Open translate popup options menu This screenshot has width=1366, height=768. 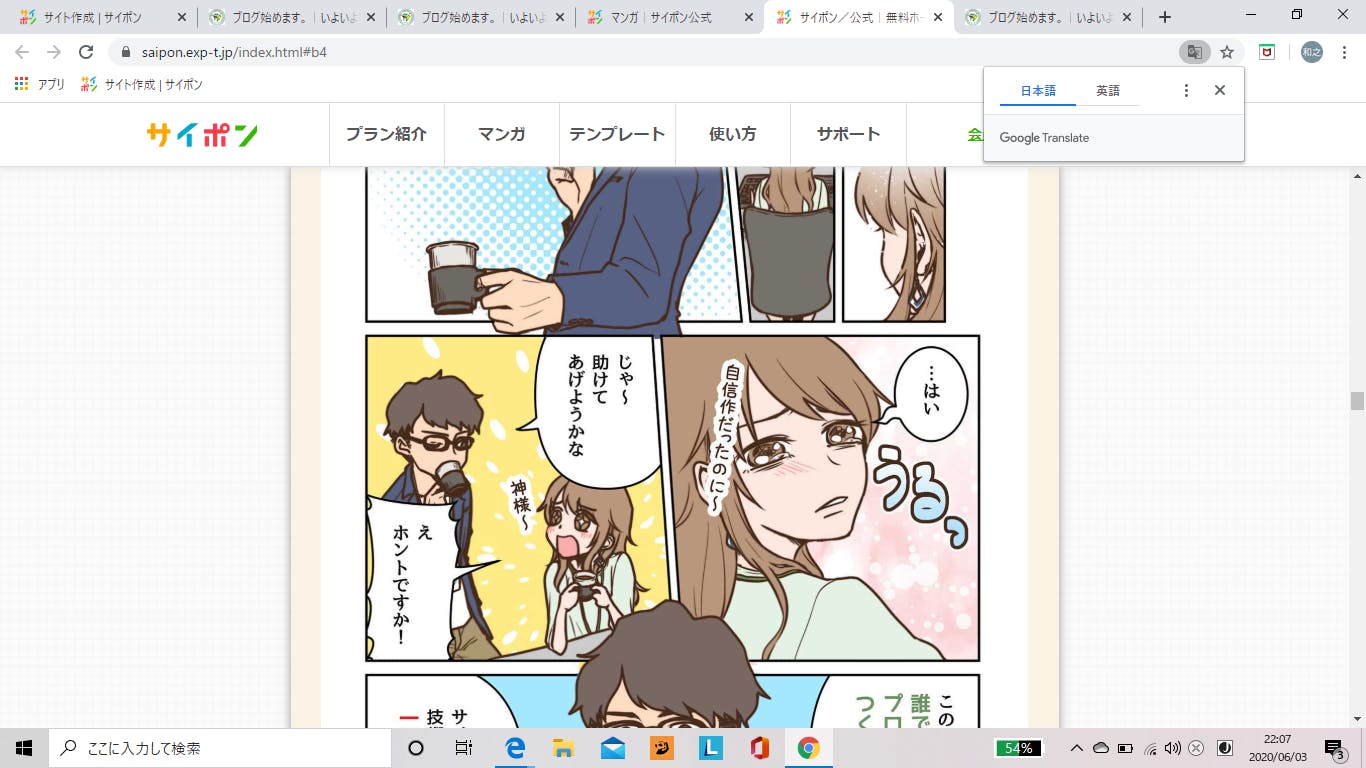click(x=1186, y=90)
